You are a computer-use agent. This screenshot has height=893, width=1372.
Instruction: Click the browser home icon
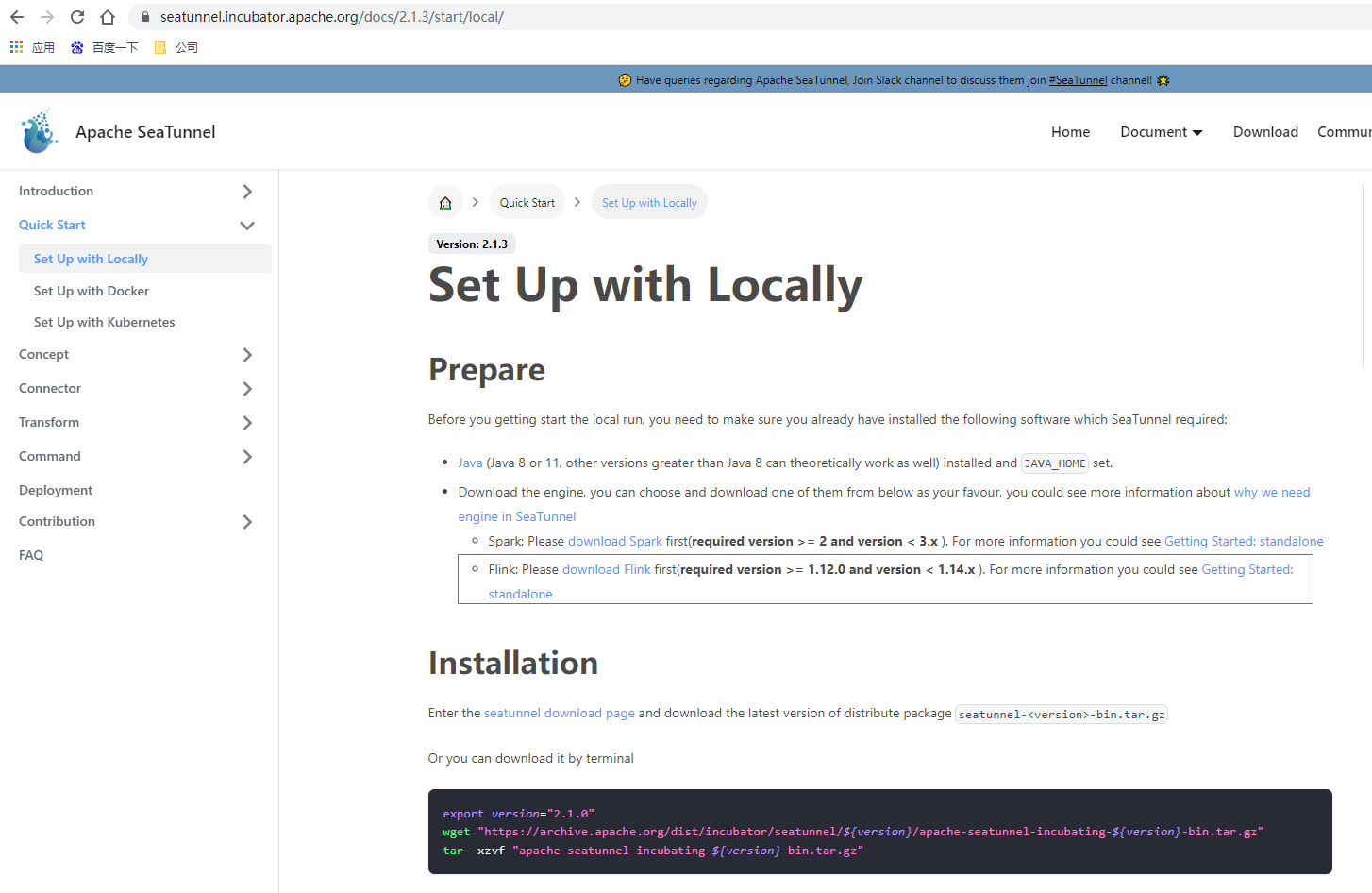108,17
